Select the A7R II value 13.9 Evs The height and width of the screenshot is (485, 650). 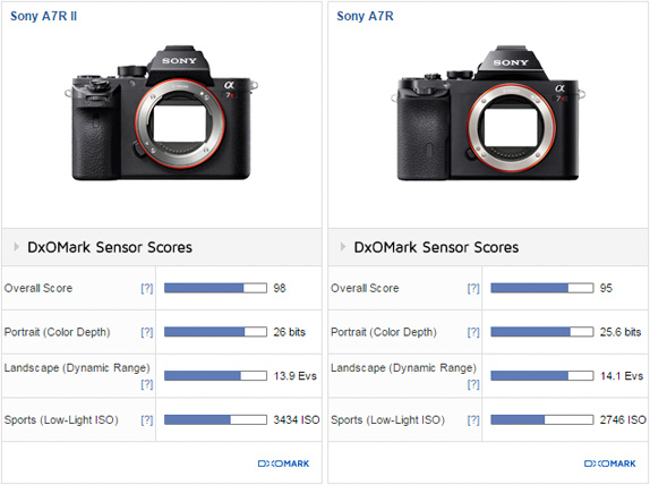click(295, 376)
